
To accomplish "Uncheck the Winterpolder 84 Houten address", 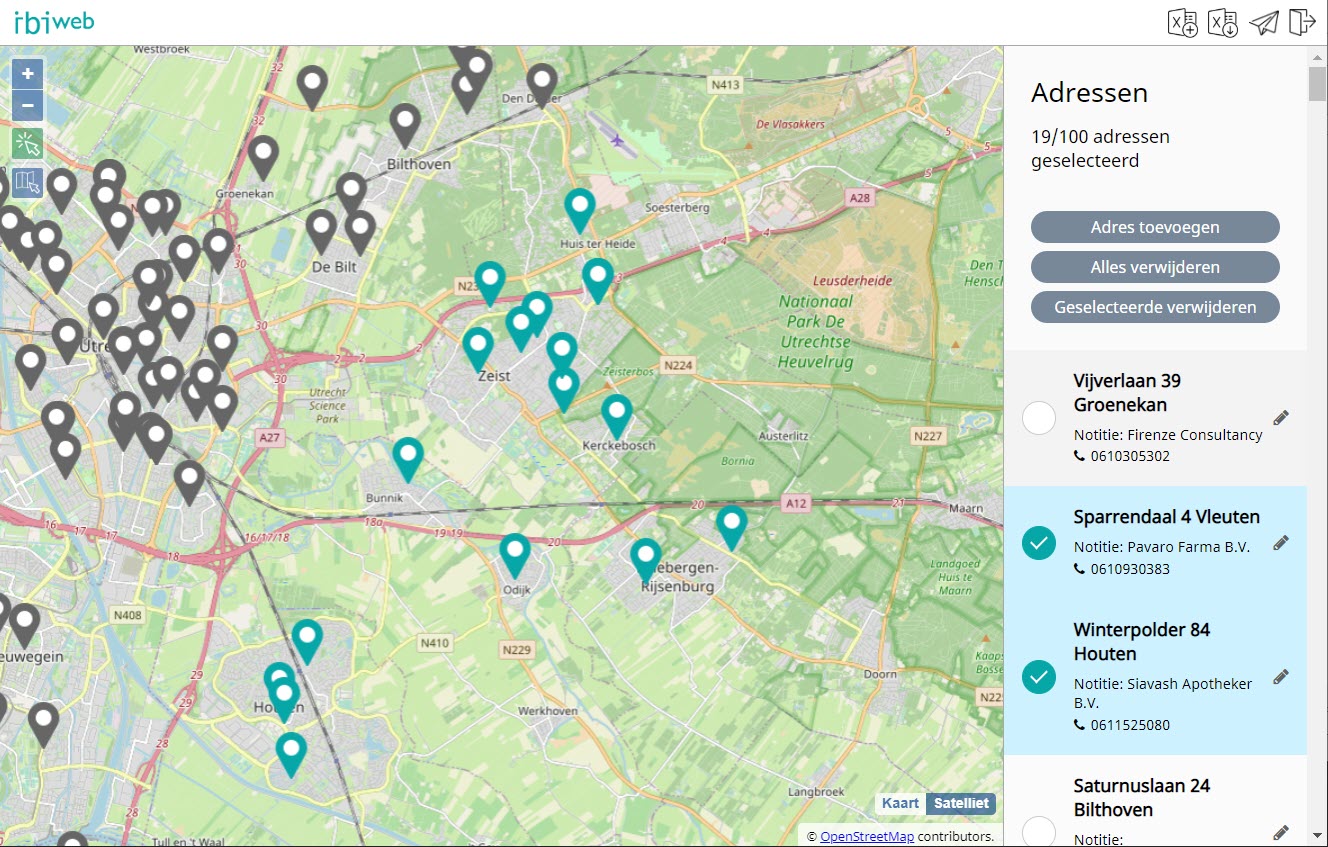I will click(x=1039, y=677).
